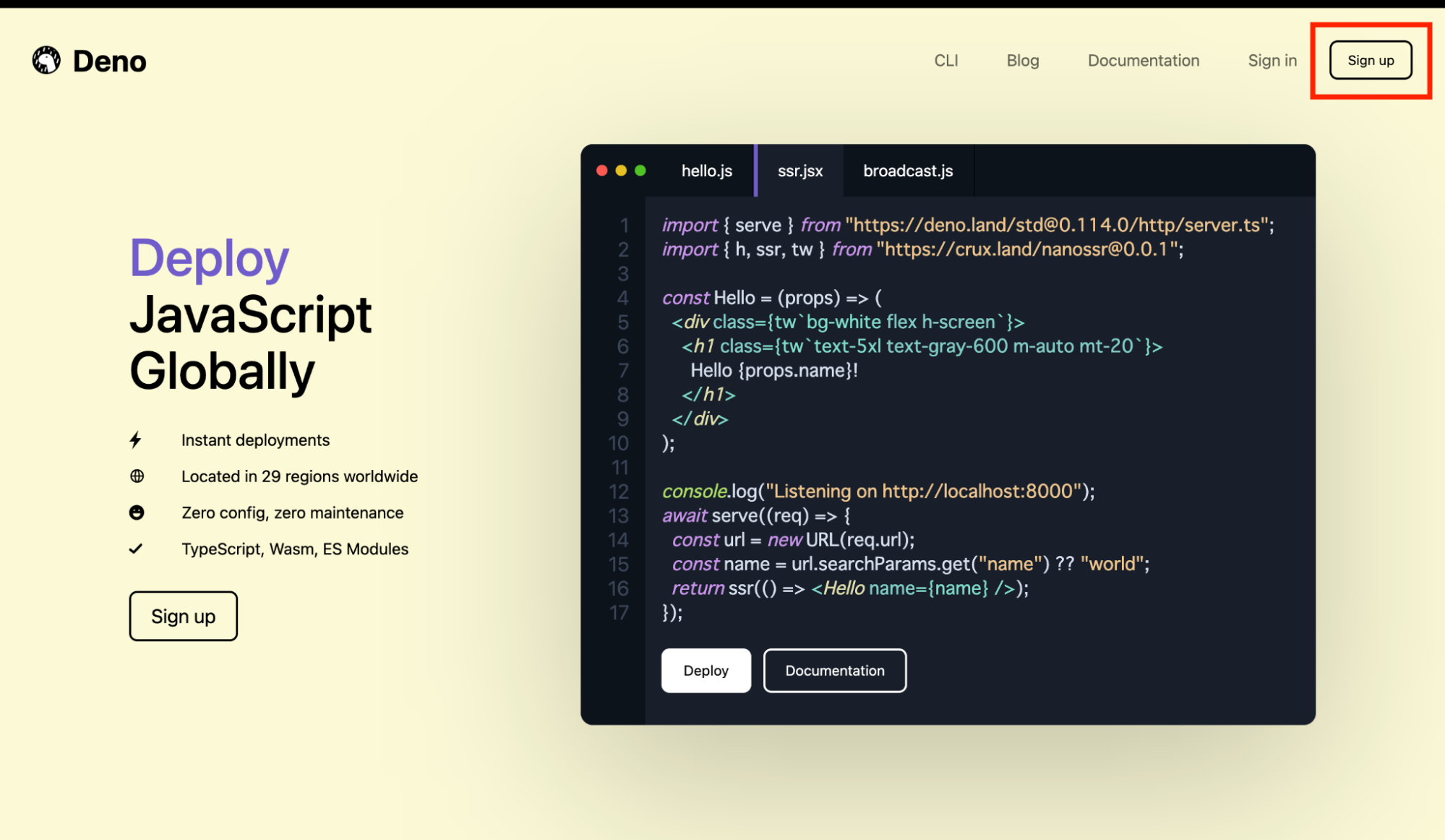Click the yellow window dot in code editor
This screenshot has height=840, width=1445.
621,171
